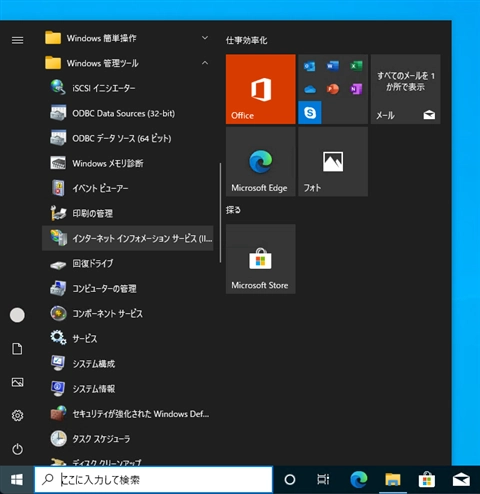Open ODBC Data Sources (32-bit)
Image resolution: width=480 pixels, height=494 pixels.
128,113
